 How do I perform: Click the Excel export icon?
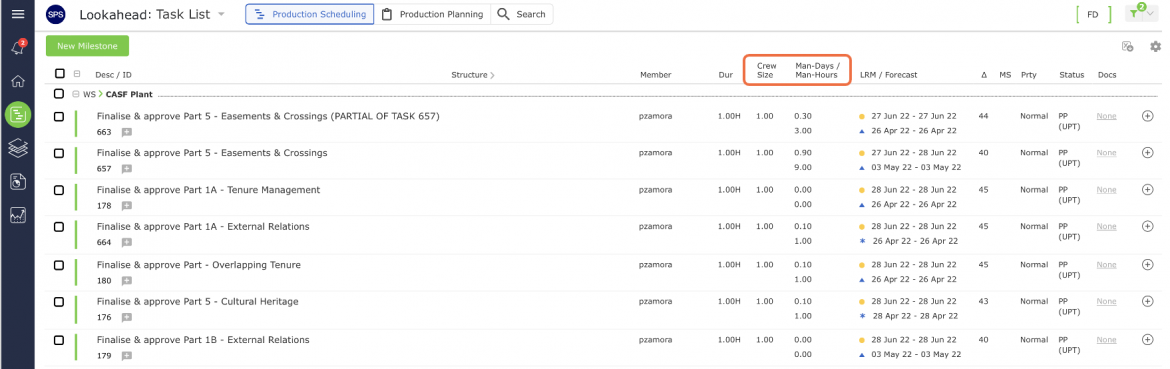coord(1127,46)
